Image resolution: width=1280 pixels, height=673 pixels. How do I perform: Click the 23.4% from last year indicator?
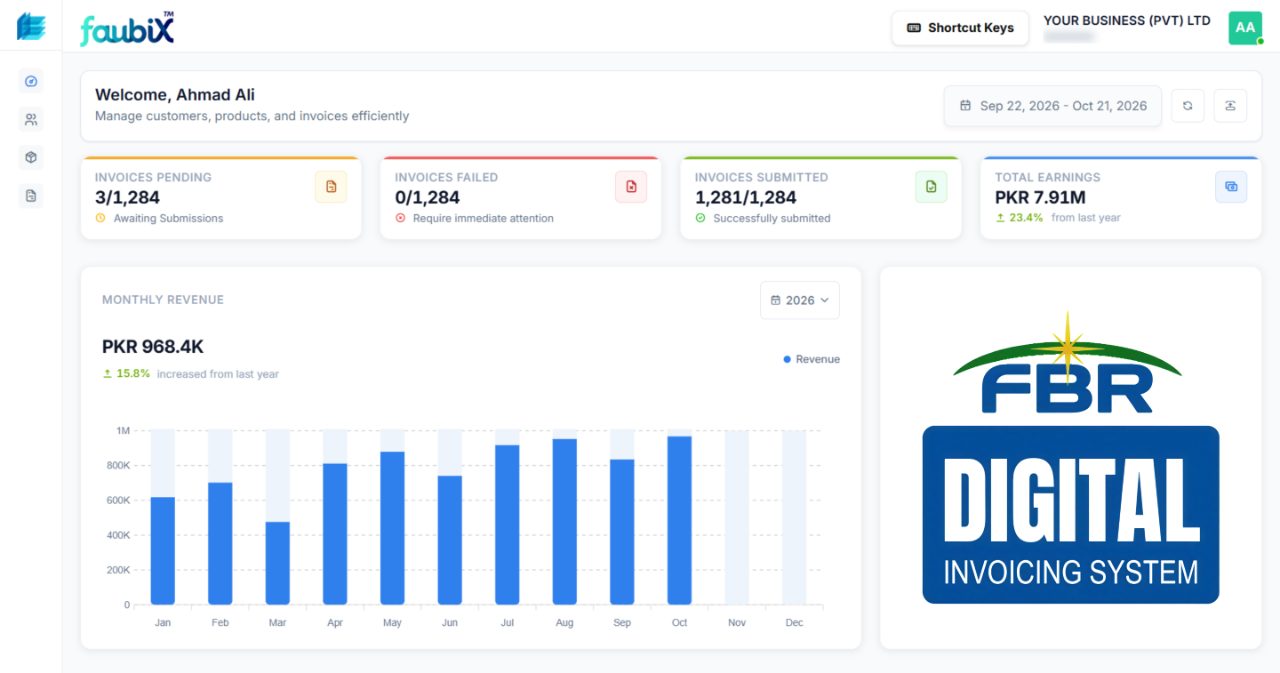tap(1058, 218)
